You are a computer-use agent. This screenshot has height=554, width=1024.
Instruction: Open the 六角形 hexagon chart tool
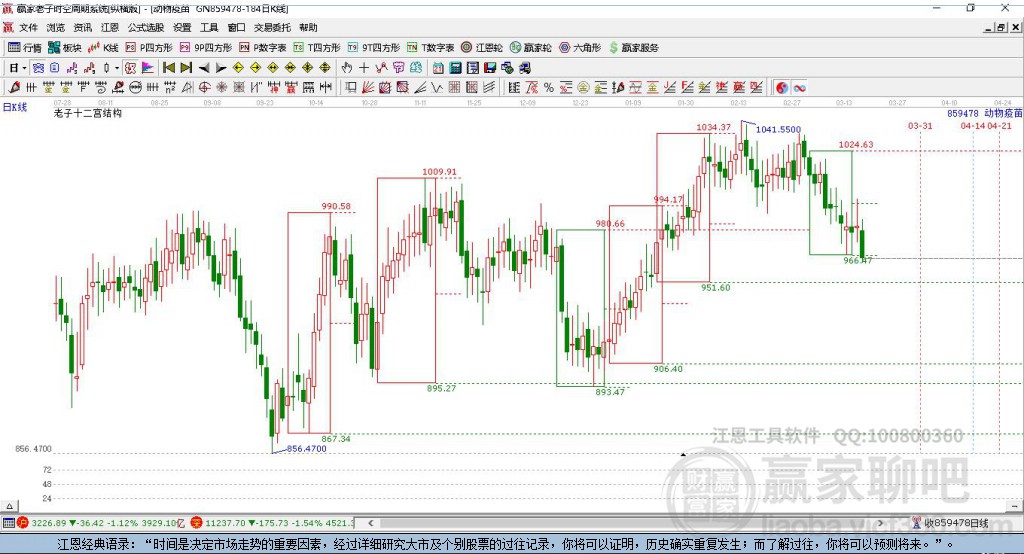coord(580,48)
